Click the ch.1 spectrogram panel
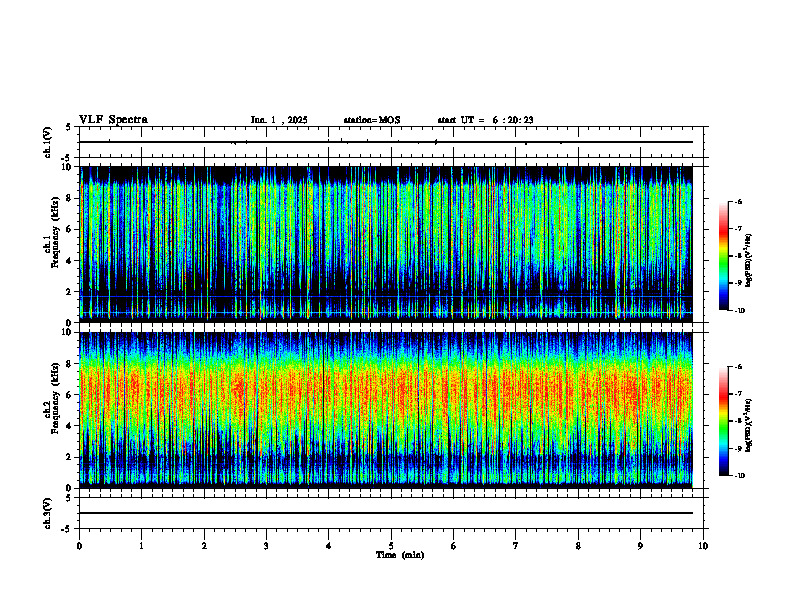The width and height of the screenshot is (792, 612). tap(386, 244)
